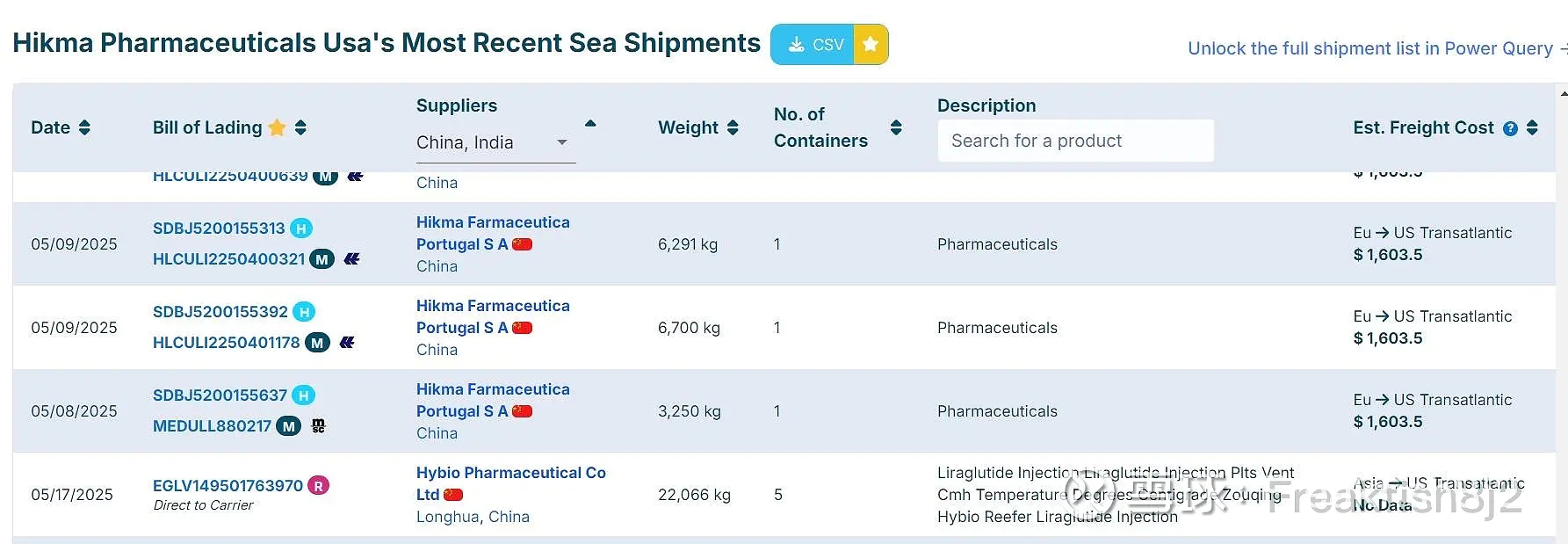Click the H badge next to SDBJ5200155313
This screenshot has width=1568, height=544.
click(x=301, y=228)
